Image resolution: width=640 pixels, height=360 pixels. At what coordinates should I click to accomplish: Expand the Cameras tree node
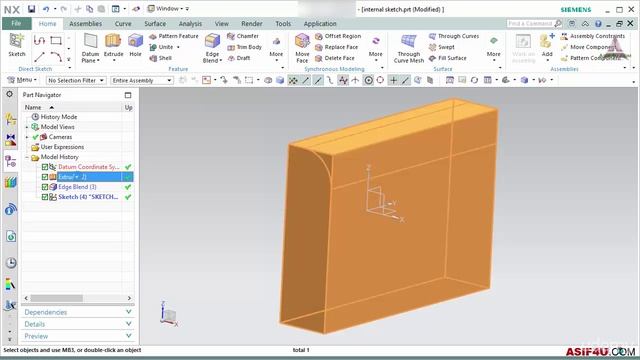(x=27, y=137)
